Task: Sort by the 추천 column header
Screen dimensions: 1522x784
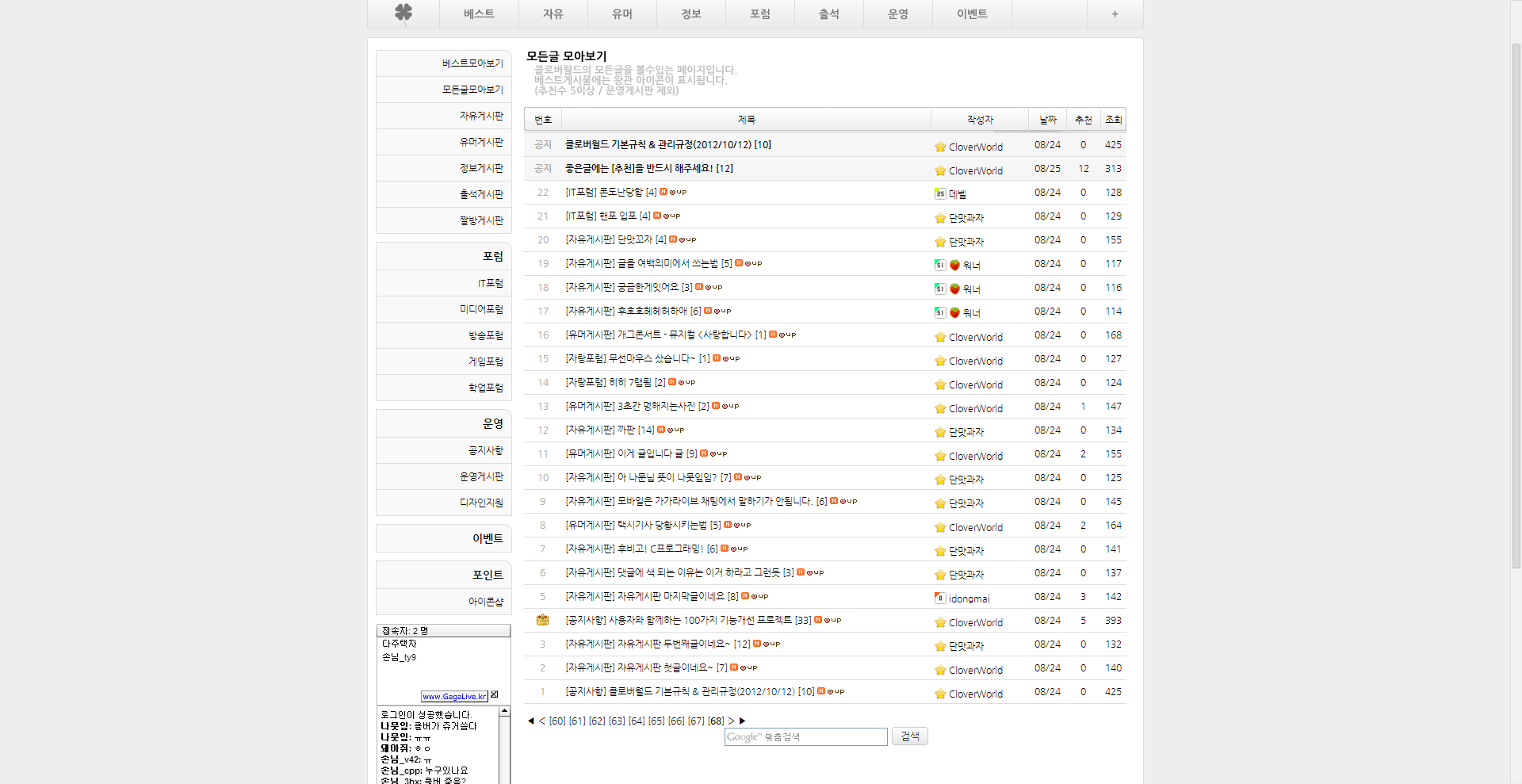Action: 1083,120
